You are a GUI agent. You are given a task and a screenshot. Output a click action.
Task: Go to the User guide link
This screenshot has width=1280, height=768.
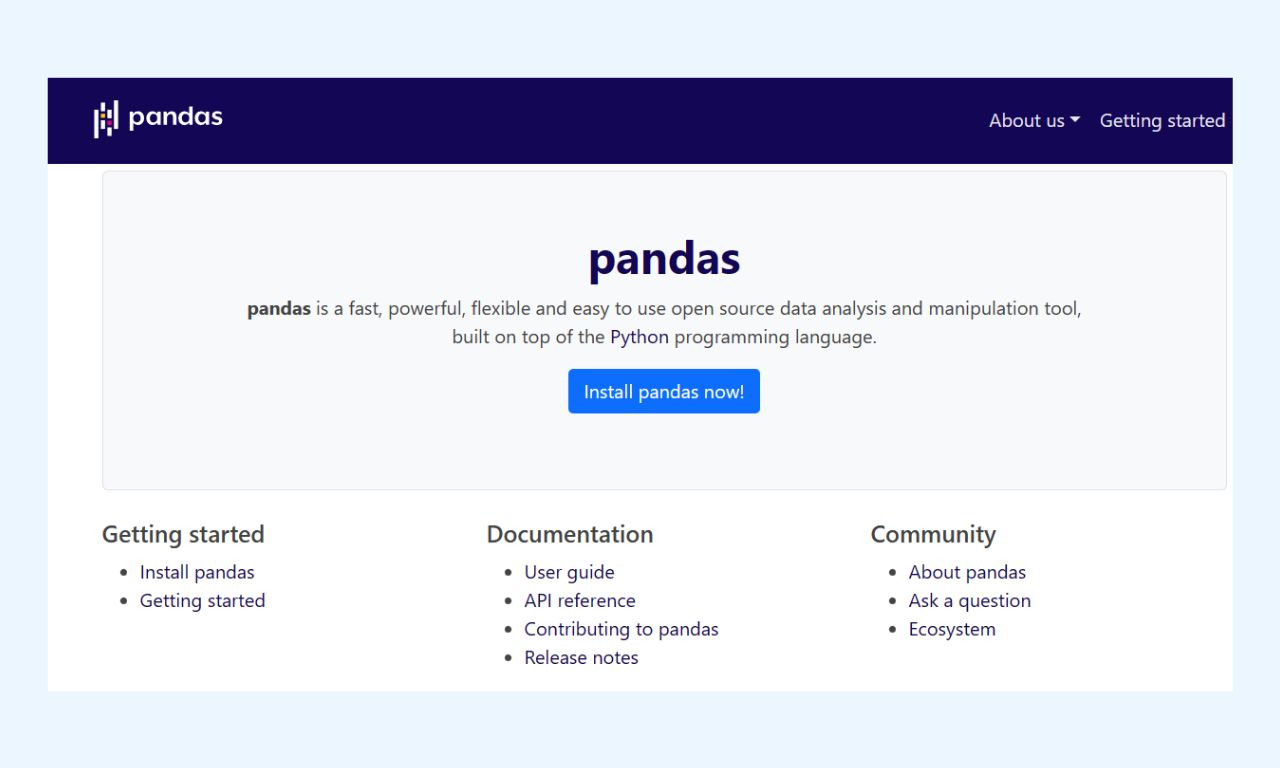569,572
